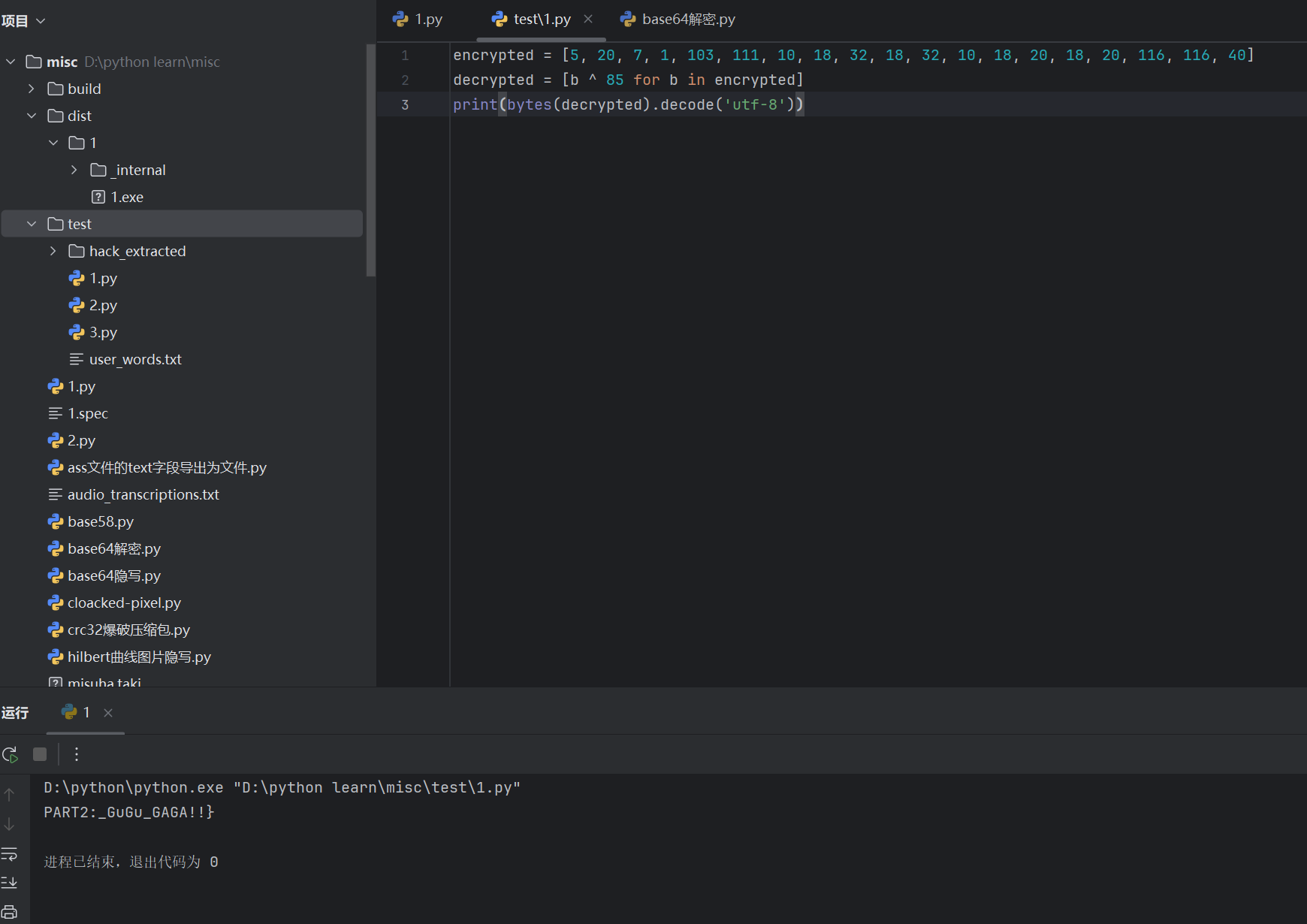Click the print icon in the run console
The height and width of the screenshot is (924, 1307).
9,912
